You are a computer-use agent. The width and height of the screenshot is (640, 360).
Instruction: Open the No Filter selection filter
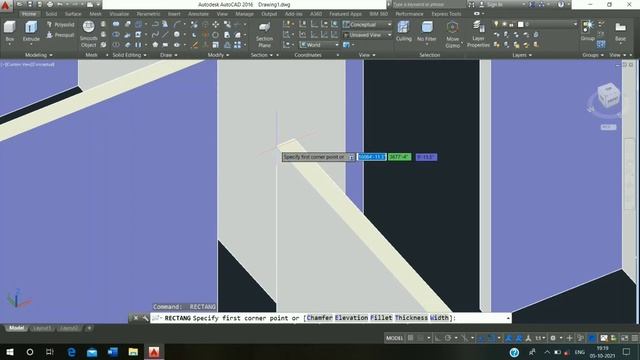427,31
